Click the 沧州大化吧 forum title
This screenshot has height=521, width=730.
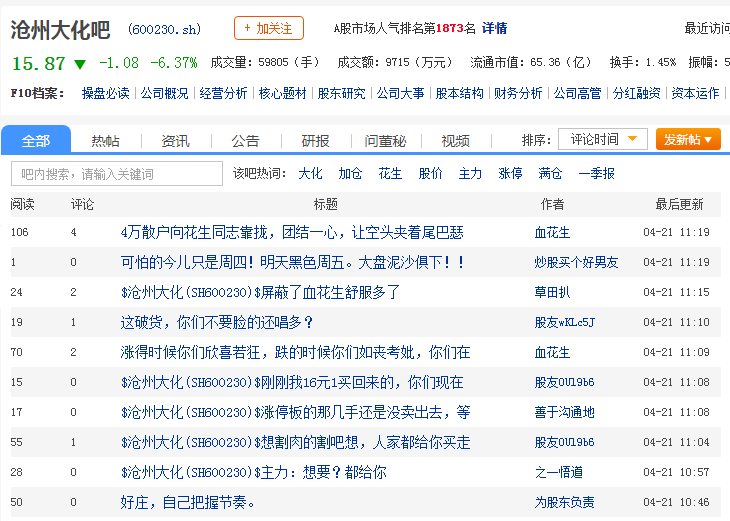coord(60,30)
